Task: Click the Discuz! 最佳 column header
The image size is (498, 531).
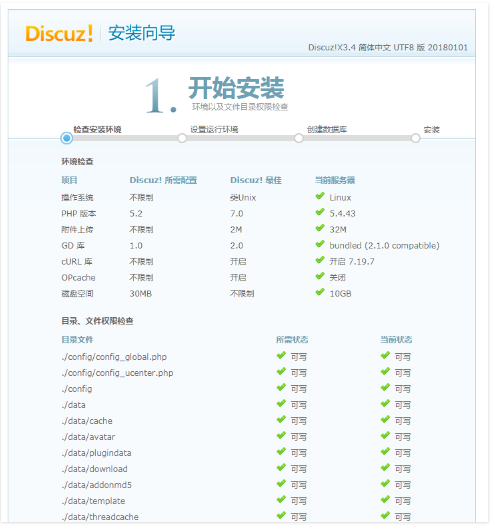Action: coord(256,180)
